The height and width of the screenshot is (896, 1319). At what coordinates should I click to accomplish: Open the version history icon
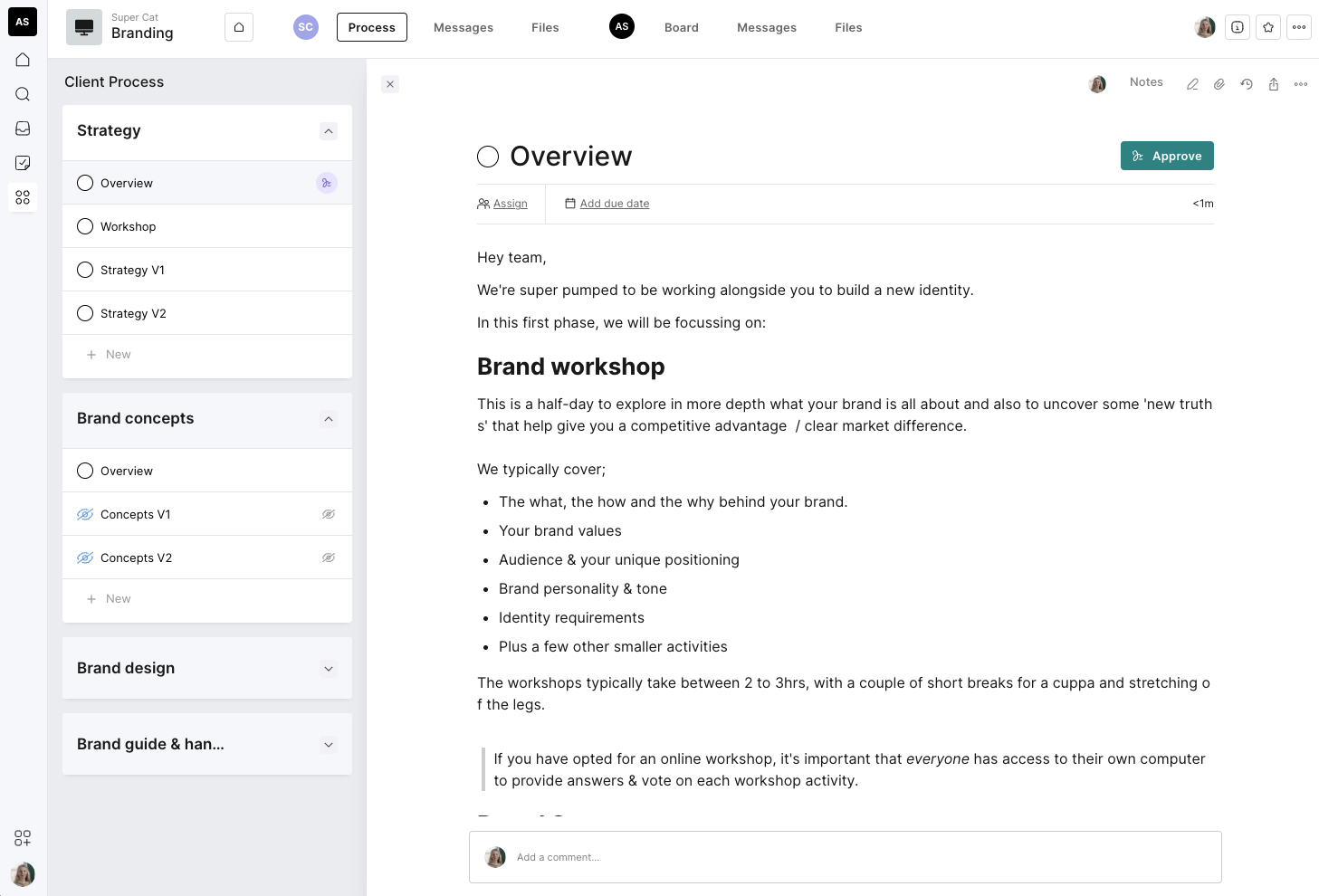click(x=1247, y=84)
